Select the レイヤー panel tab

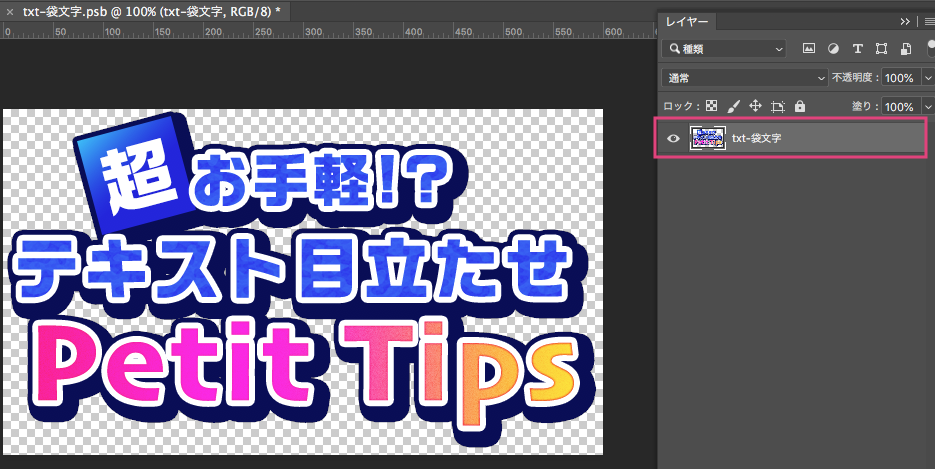[x=687, y=21]
